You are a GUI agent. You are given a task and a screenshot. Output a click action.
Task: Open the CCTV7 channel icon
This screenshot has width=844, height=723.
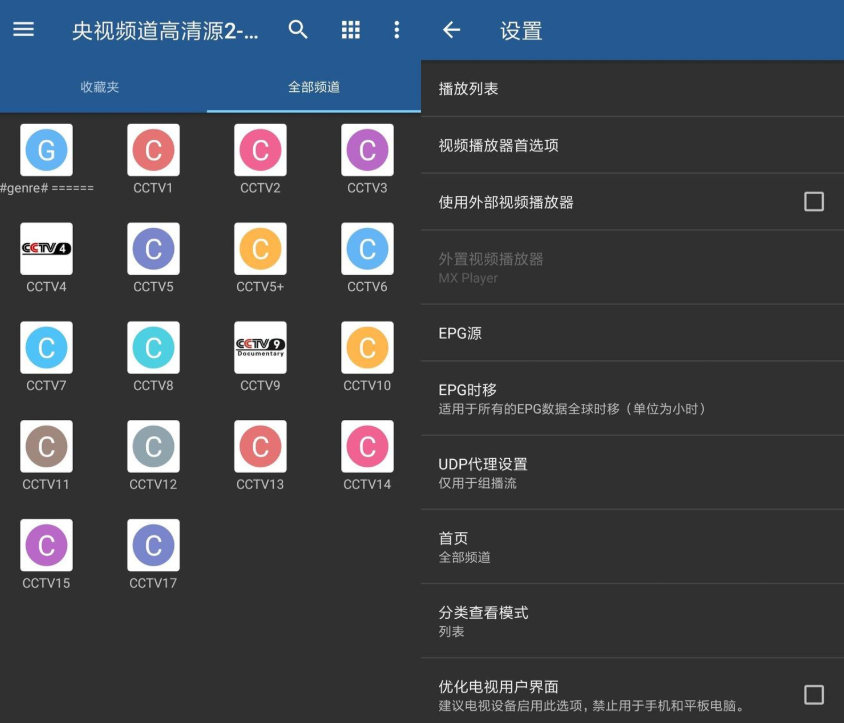coord(46,347)
